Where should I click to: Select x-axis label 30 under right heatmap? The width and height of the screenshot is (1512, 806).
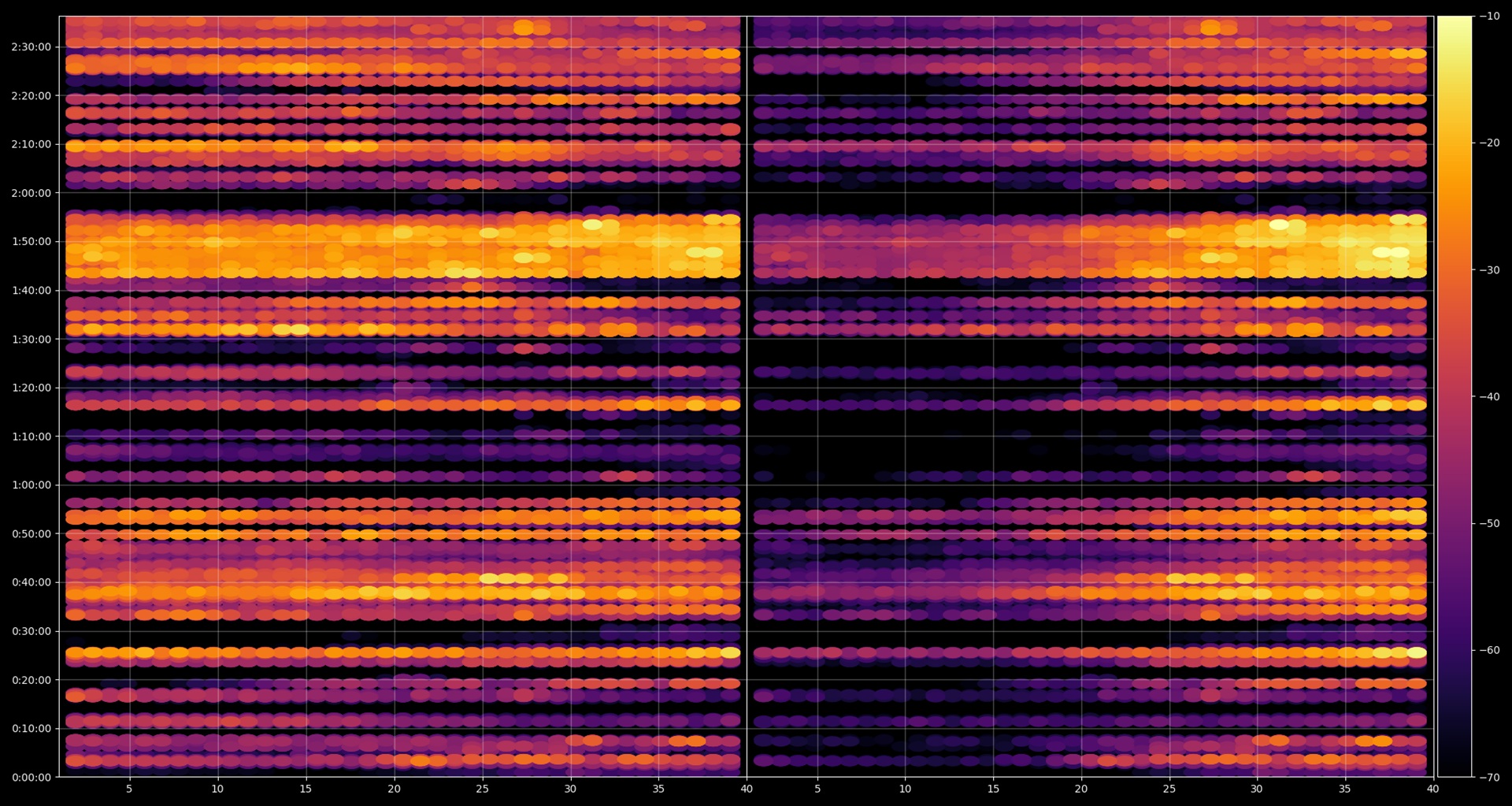1257,789
